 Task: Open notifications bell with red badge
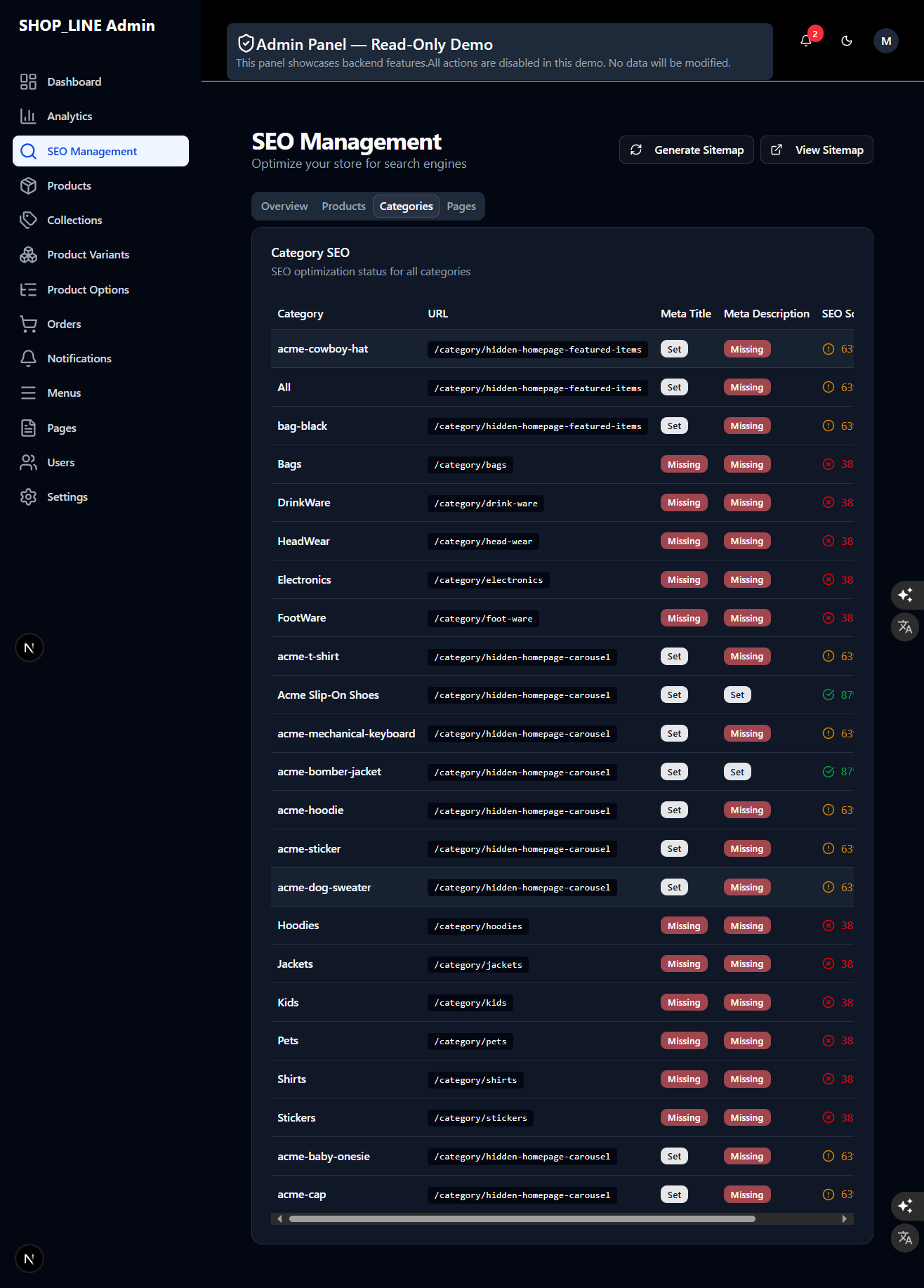pos(806,41)
